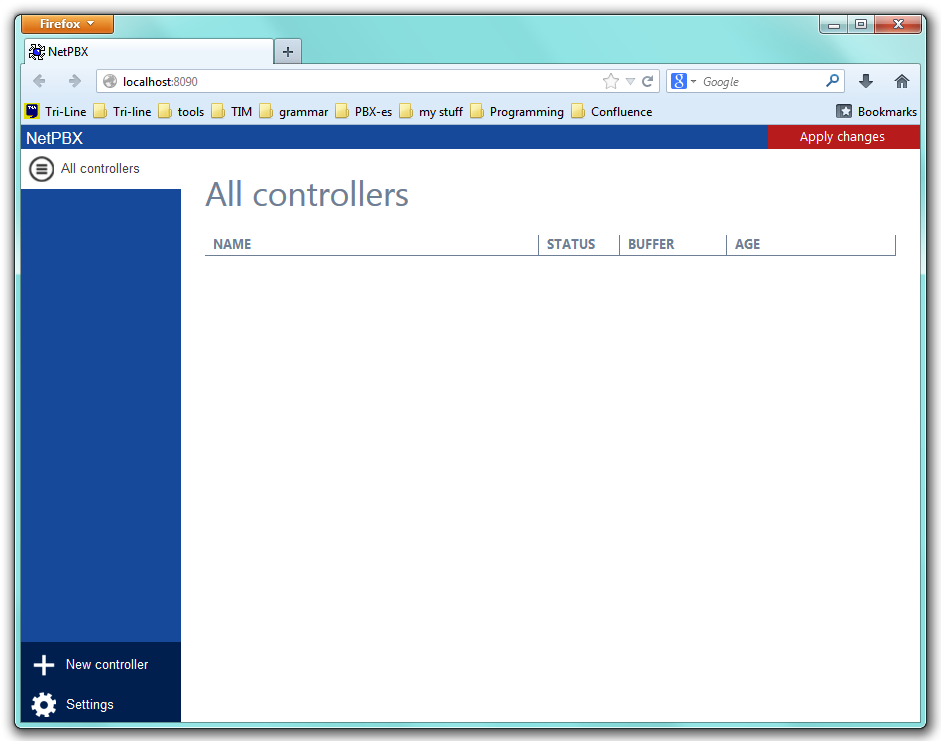The image size is (941, 741).
Task: Click the All controllers page heading
Action: point(307,194)
